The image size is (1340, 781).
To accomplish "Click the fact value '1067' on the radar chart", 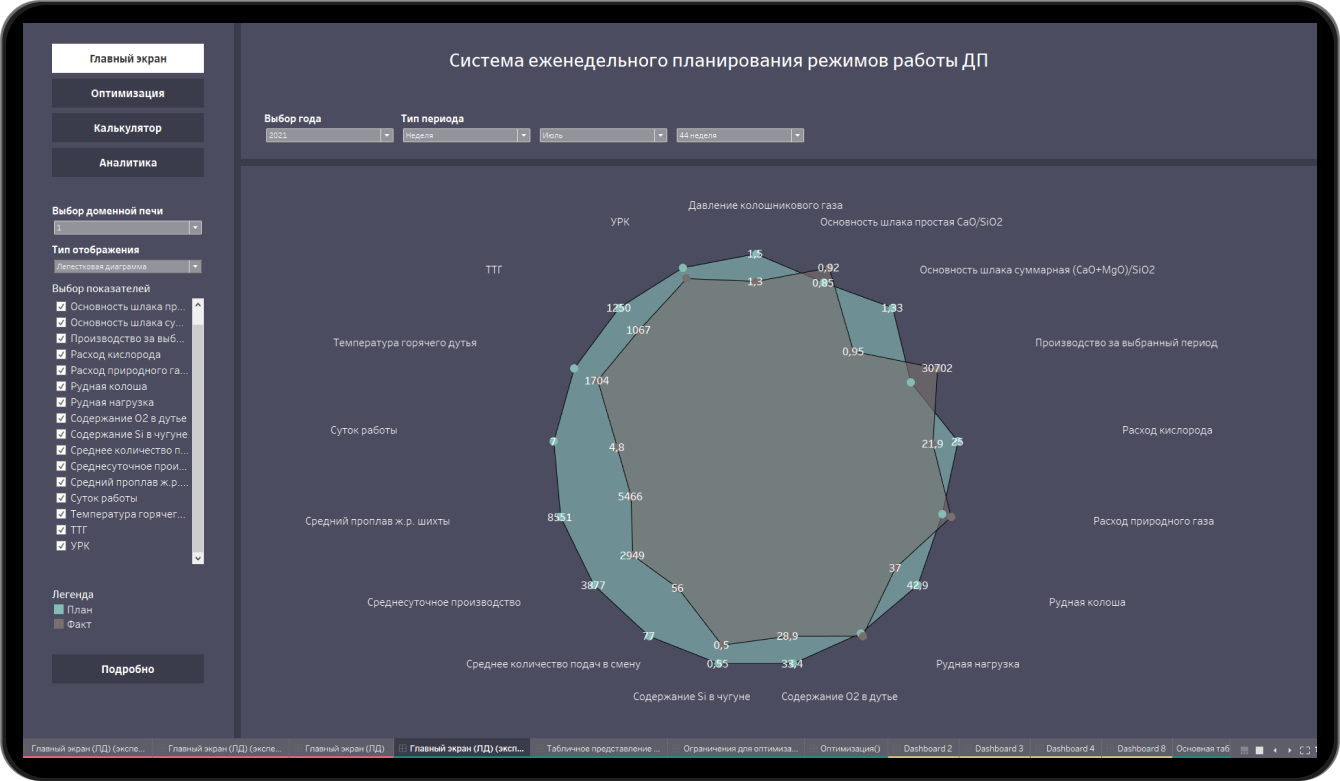I will [638, 330].
